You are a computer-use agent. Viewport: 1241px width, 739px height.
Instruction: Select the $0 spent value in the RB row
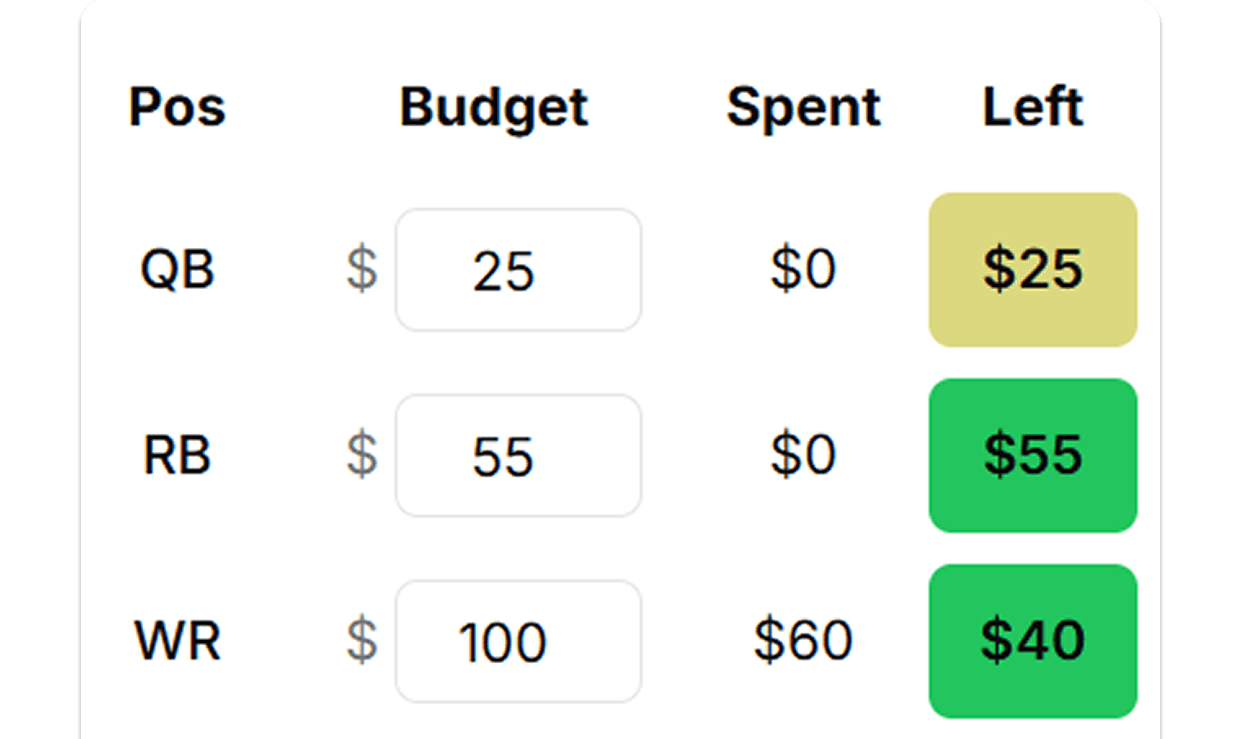pyautogui.click(x=801, y=455)
